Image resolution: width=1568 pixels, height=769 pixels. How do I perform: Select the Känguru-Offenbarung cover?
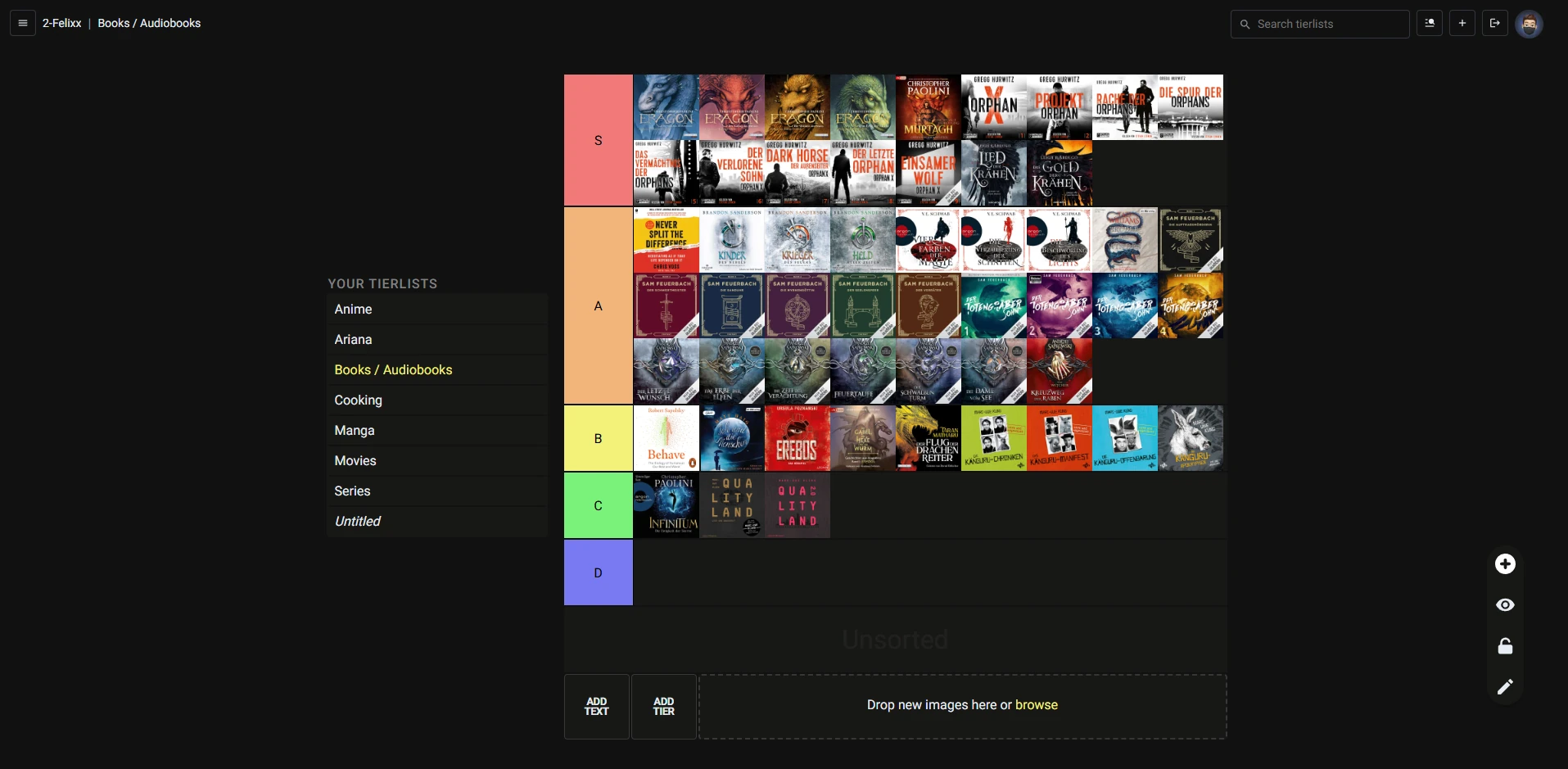pyautogui.click(x=1125, y=438)
